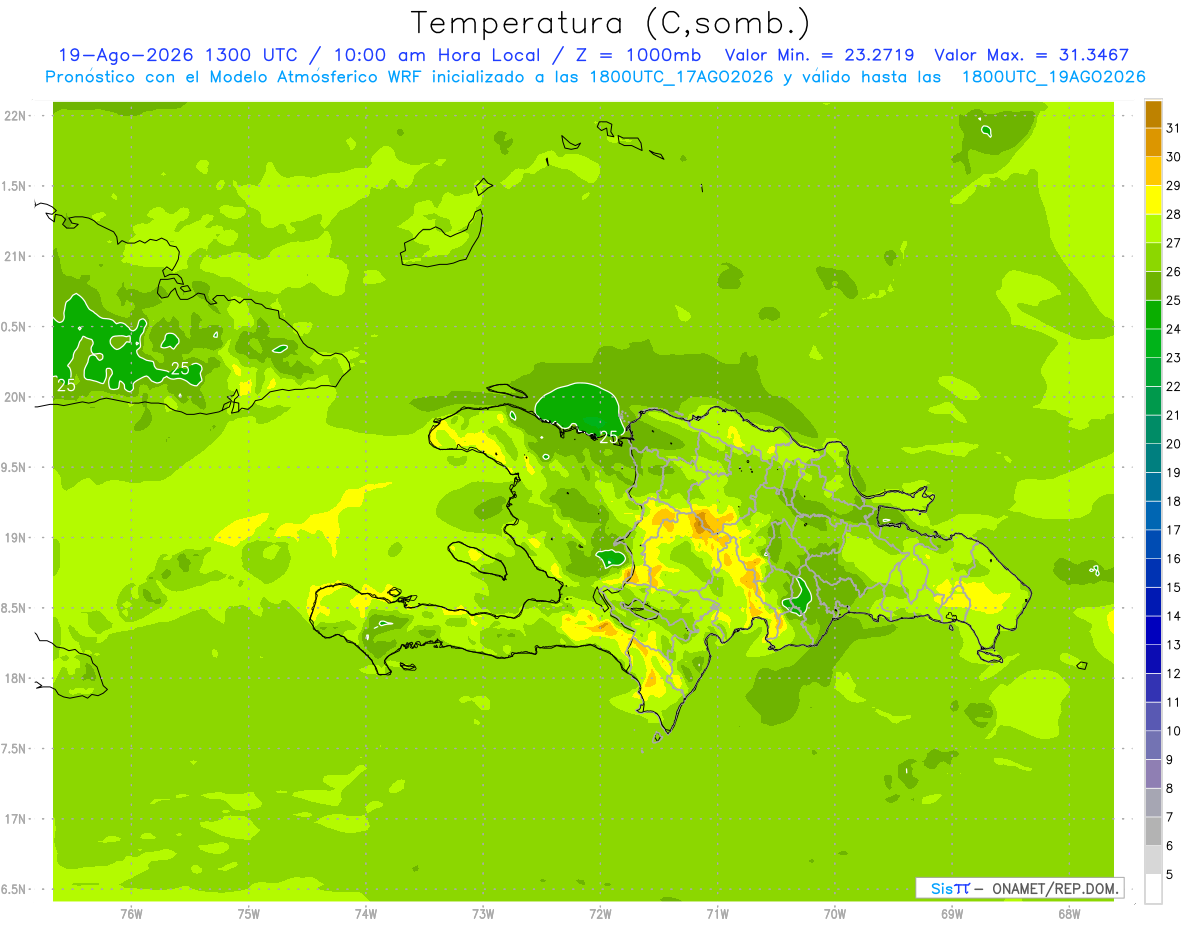This screenshot has height=927, width=1200.
Task: Pick the gray swatch between 6 and 7
Action: pyautogui.click(x=1153, y=831)
